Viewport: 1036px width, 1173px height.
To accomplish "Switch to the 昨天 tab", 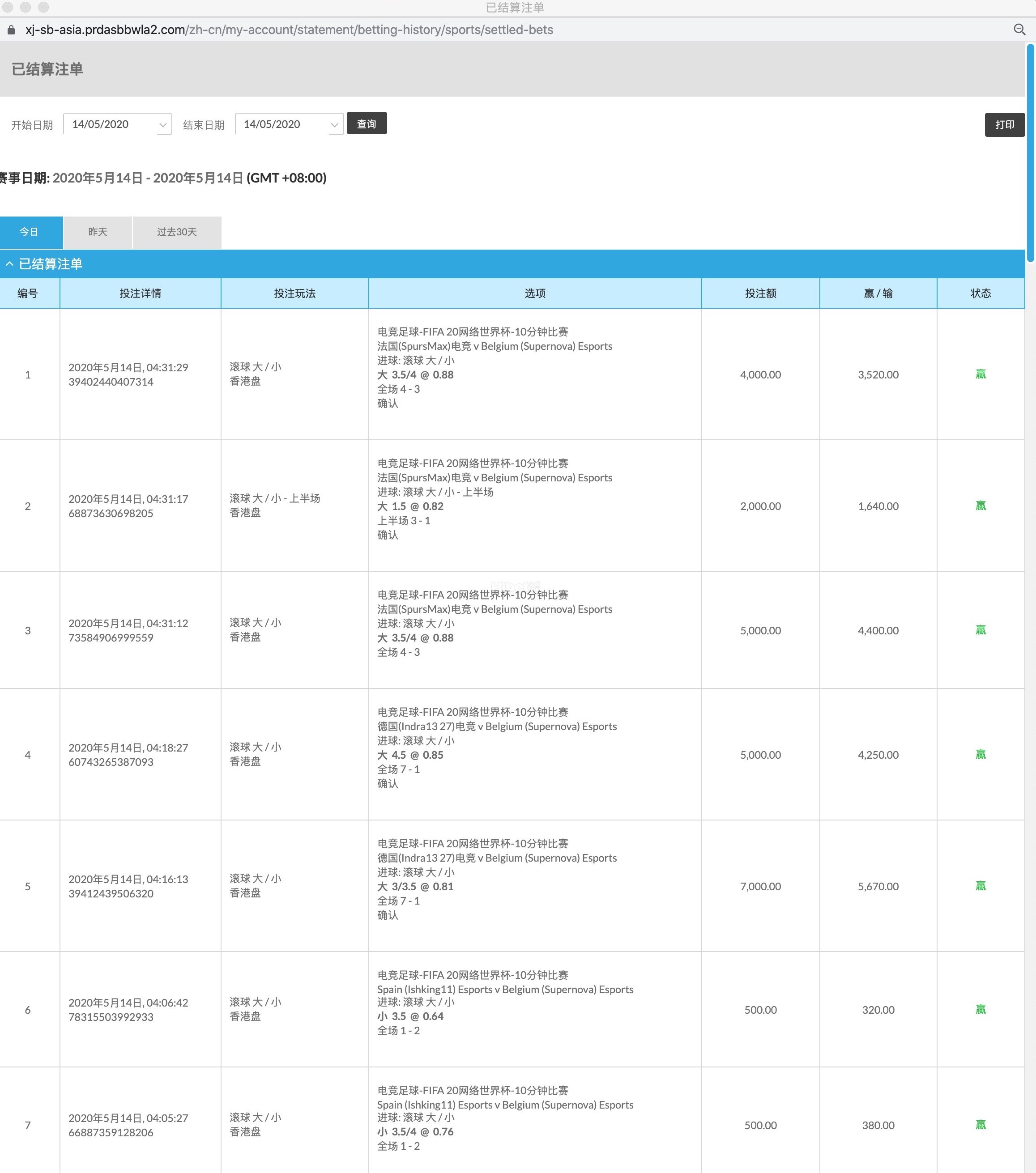I will [x=98, y=232].
